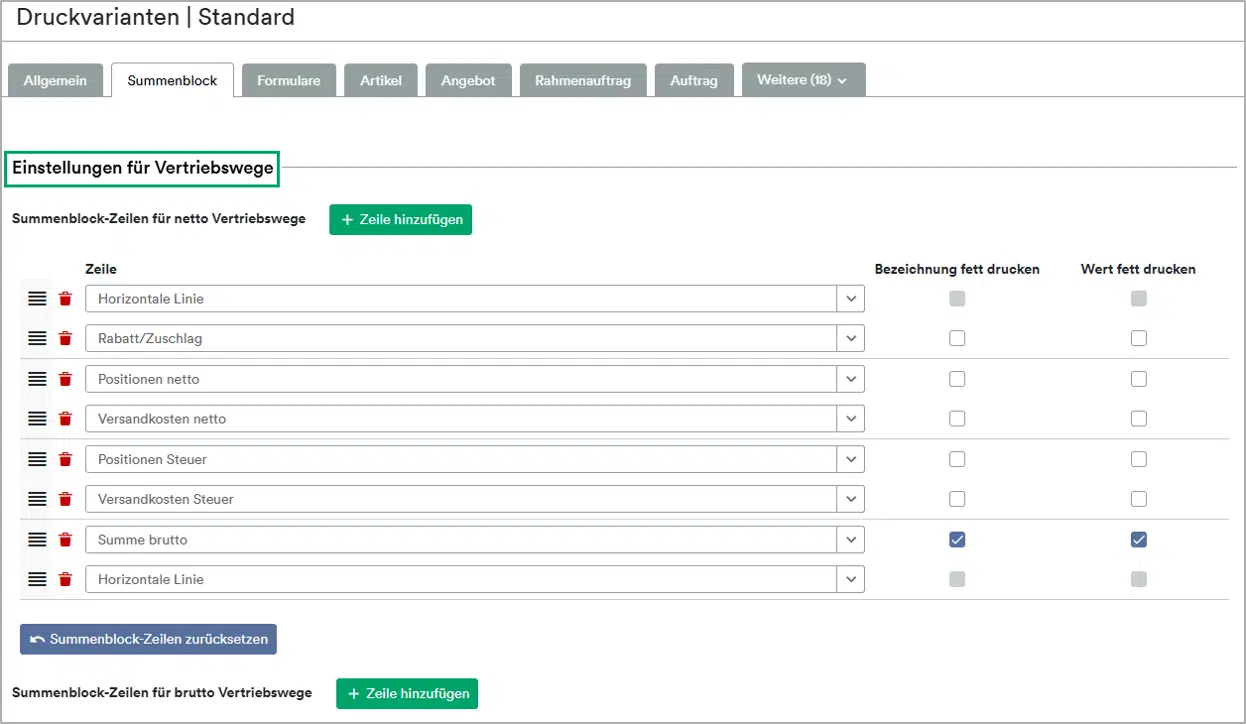Delete the last Horizontale Linie row

[x=65, y=579]
